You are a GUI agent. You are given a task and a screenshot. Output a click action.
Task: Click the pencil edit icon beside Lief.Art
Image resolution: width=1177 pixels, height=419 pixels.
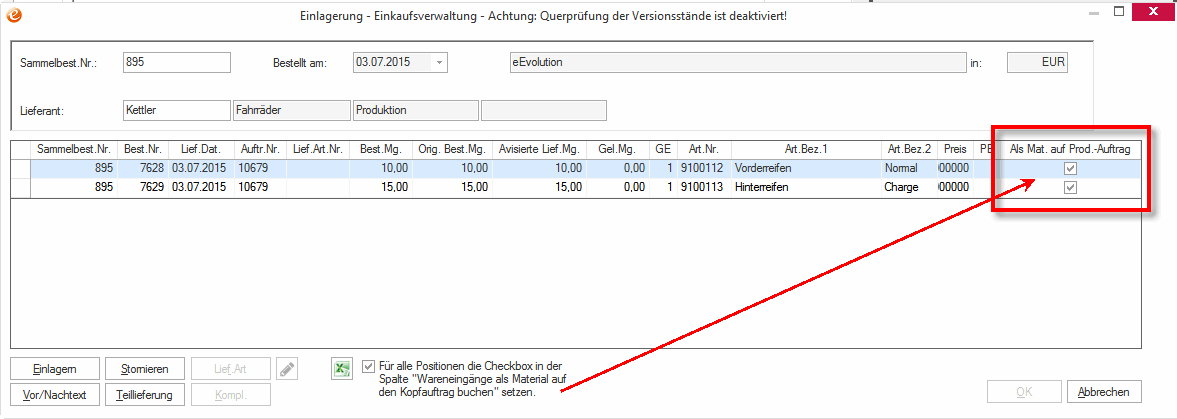click(x=287, y=369)
